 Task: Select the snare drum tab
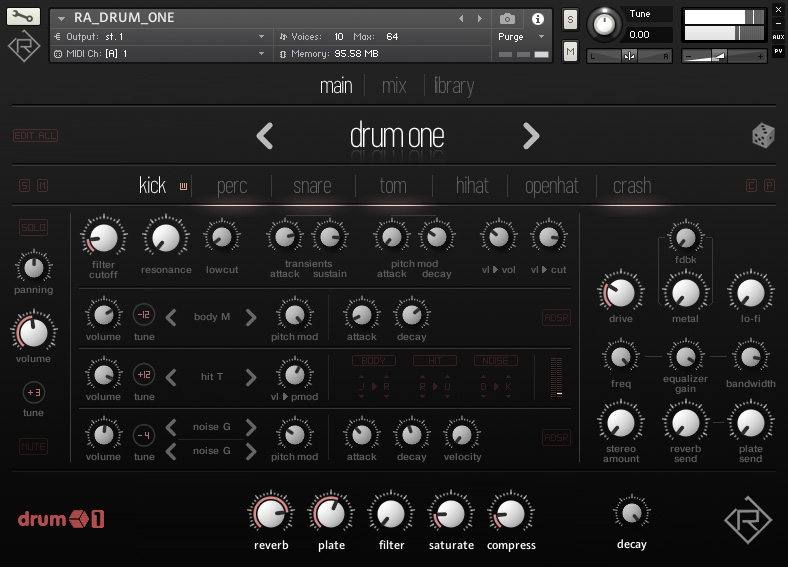click(312, 186)
